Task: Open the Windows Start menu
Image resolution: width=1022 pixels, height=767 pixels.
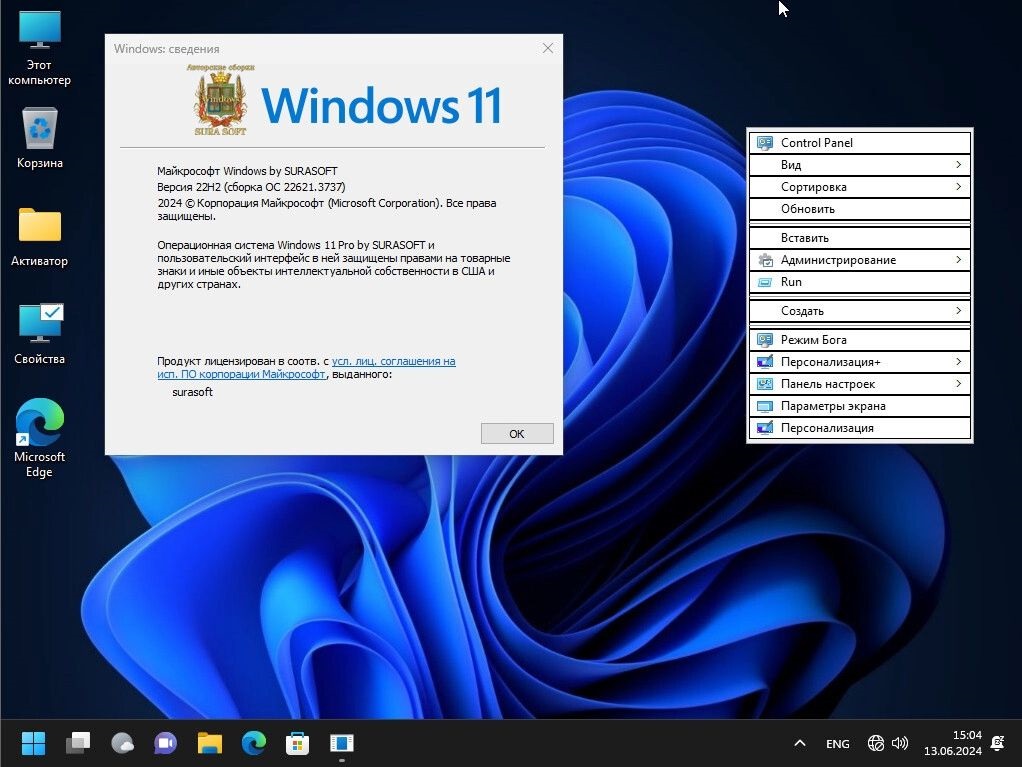Action: (x=33, y=743)
